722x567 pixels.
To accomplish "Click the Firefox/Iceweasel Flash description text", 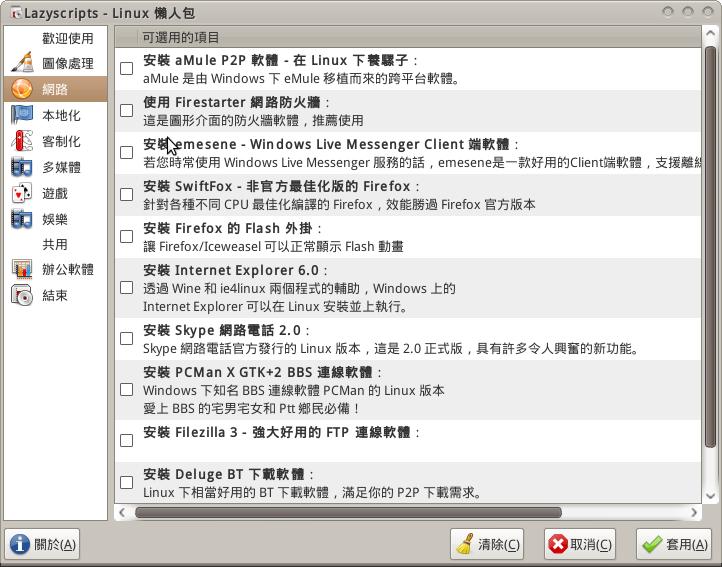I will (x=273, y=246).
